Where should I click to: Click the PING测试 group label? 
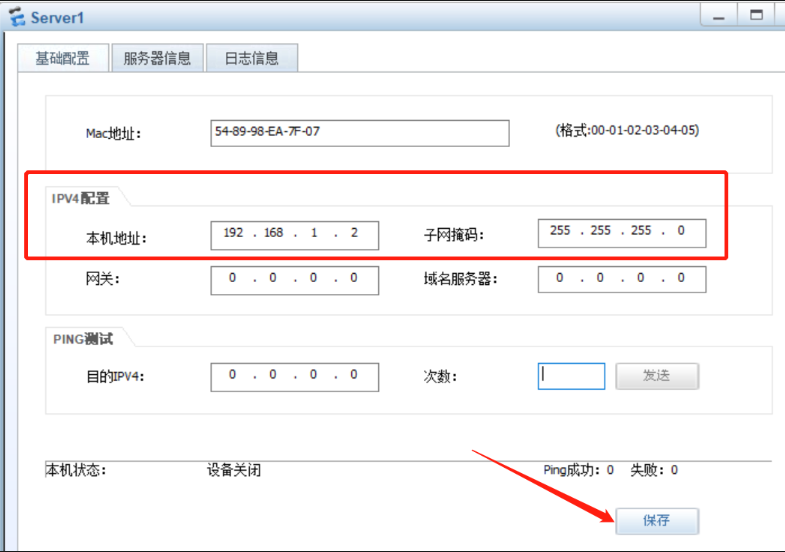tap(83, 339)
